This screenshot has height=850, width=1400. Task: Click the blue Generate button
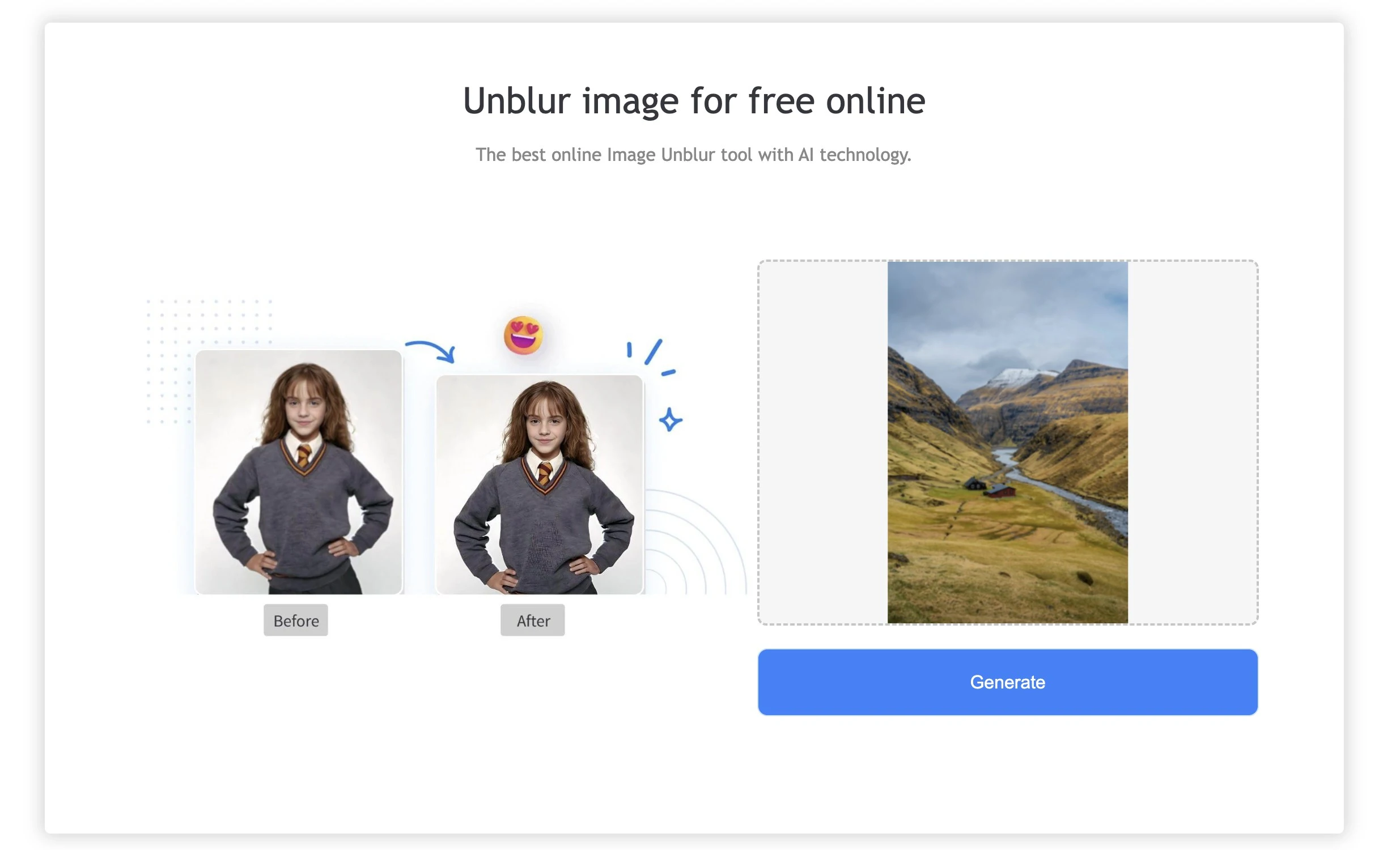1007,682
